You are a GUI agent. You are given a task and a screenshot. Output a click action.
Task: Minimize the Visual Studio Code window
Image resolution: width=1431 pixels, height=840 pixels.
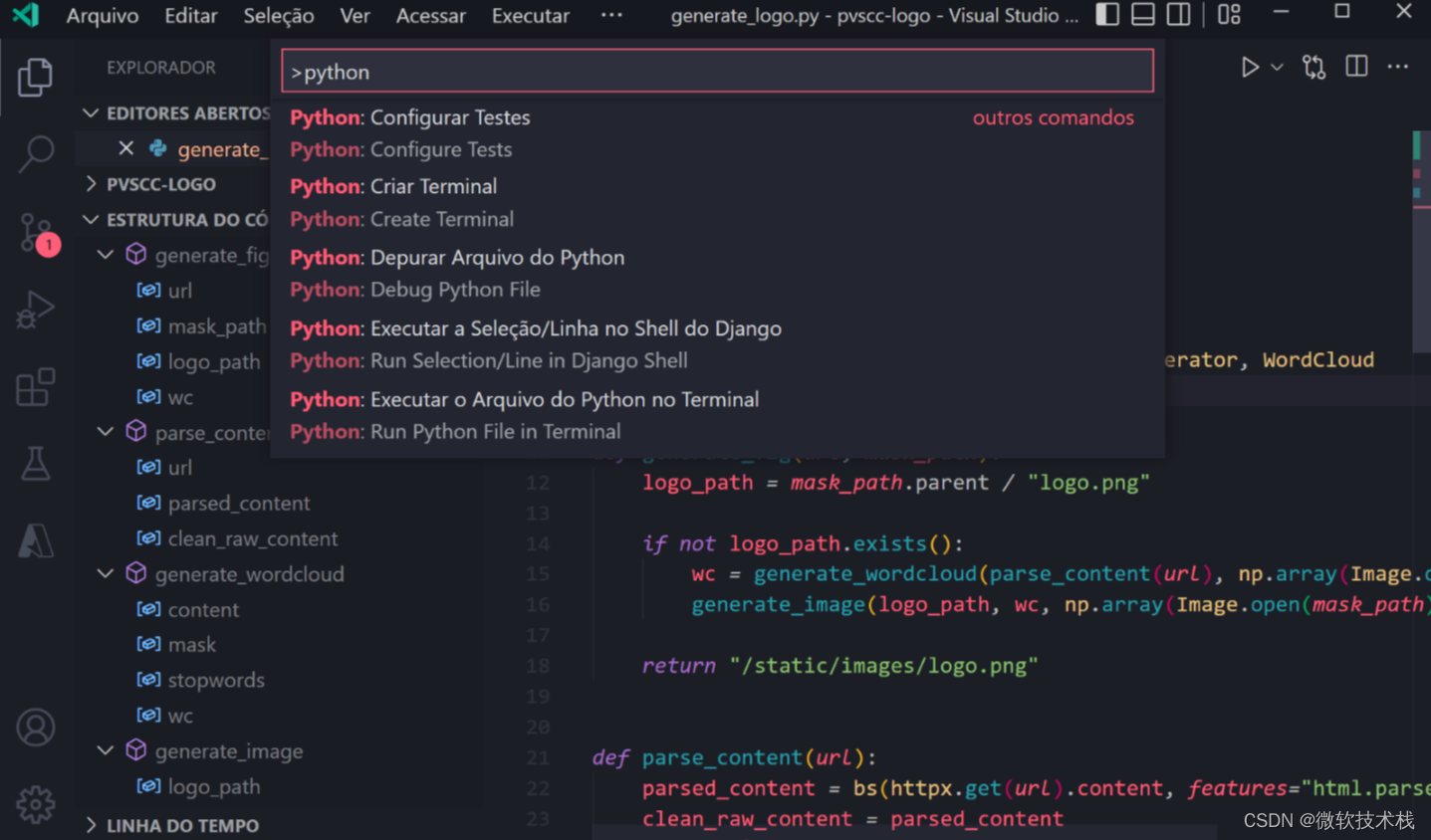tap(1281, 12)
